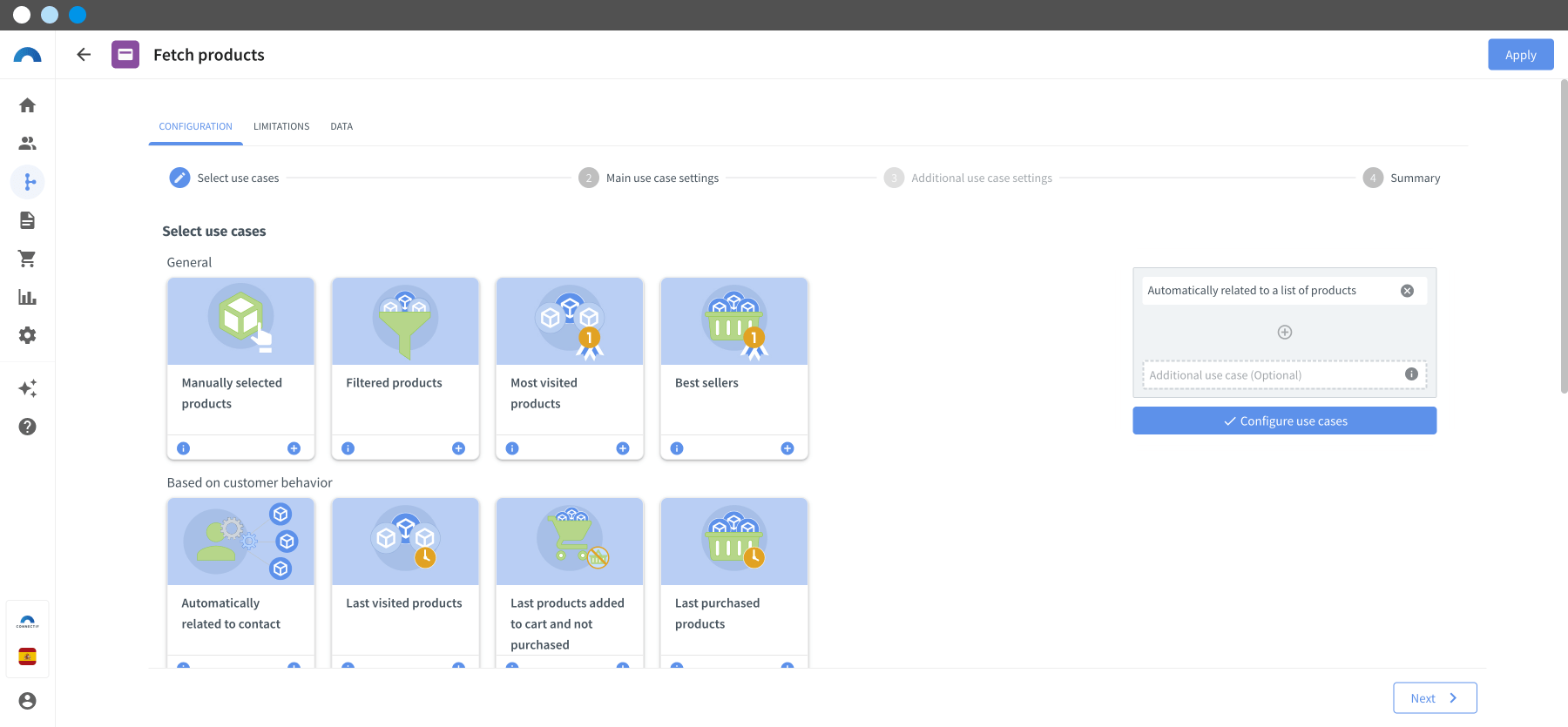Image resolution: width=1568 pixels, height=727 pixels.
Task: Click the 'Fetch products' title
Action: click(x=209, y=55)
